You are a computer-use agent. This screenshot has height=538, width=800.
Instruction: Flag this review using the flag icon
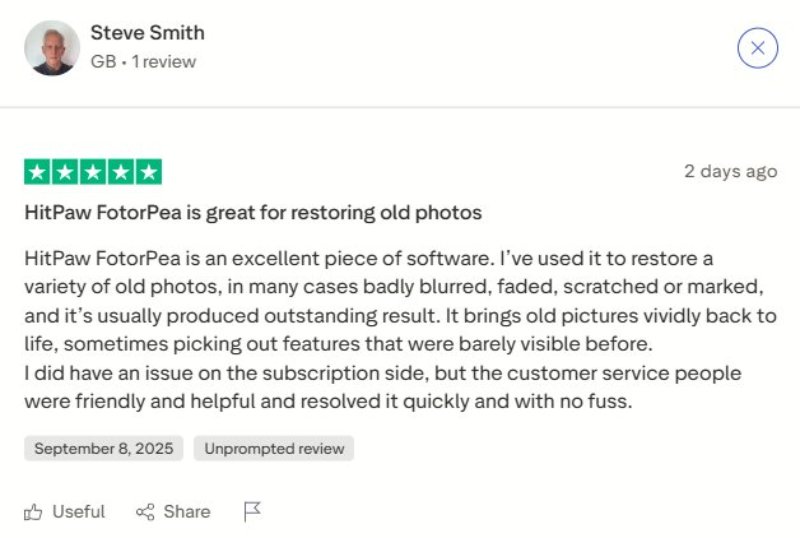252,512
